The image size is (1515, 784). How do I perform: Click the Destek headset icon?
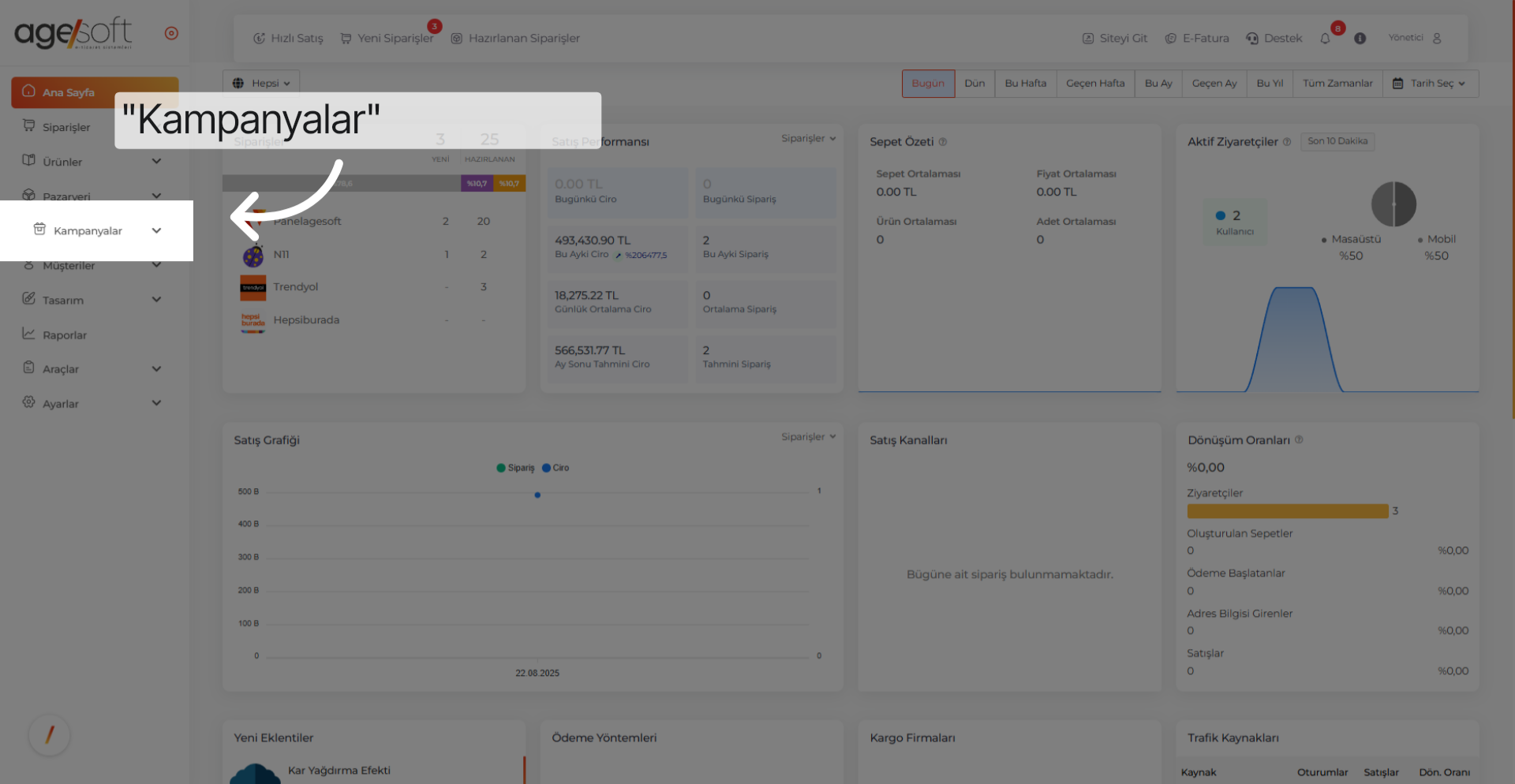tap(1252, 38)
